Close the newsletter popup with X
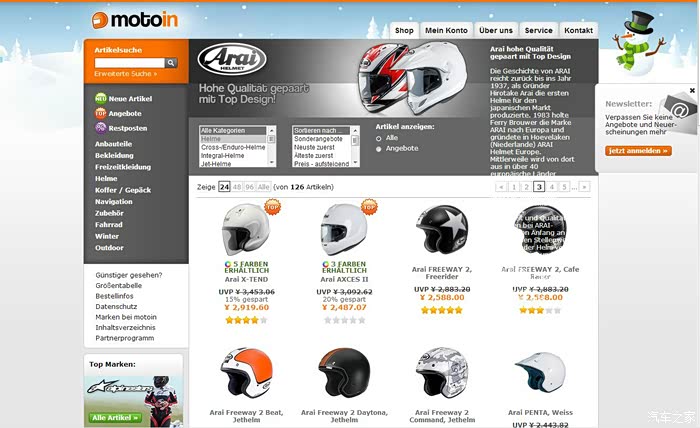Viewport: 700px width, 428px height. click(692, 91)
